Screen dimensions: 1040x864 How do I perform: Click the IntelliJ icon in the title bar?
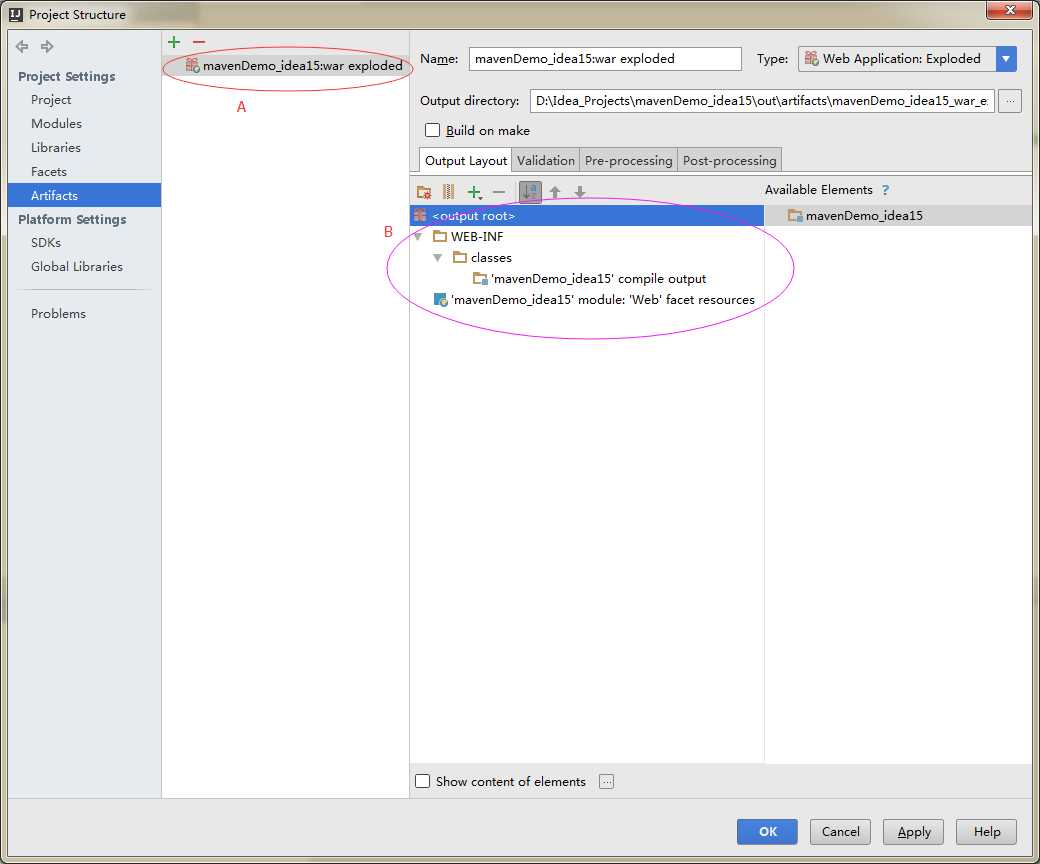pos(16,14)
